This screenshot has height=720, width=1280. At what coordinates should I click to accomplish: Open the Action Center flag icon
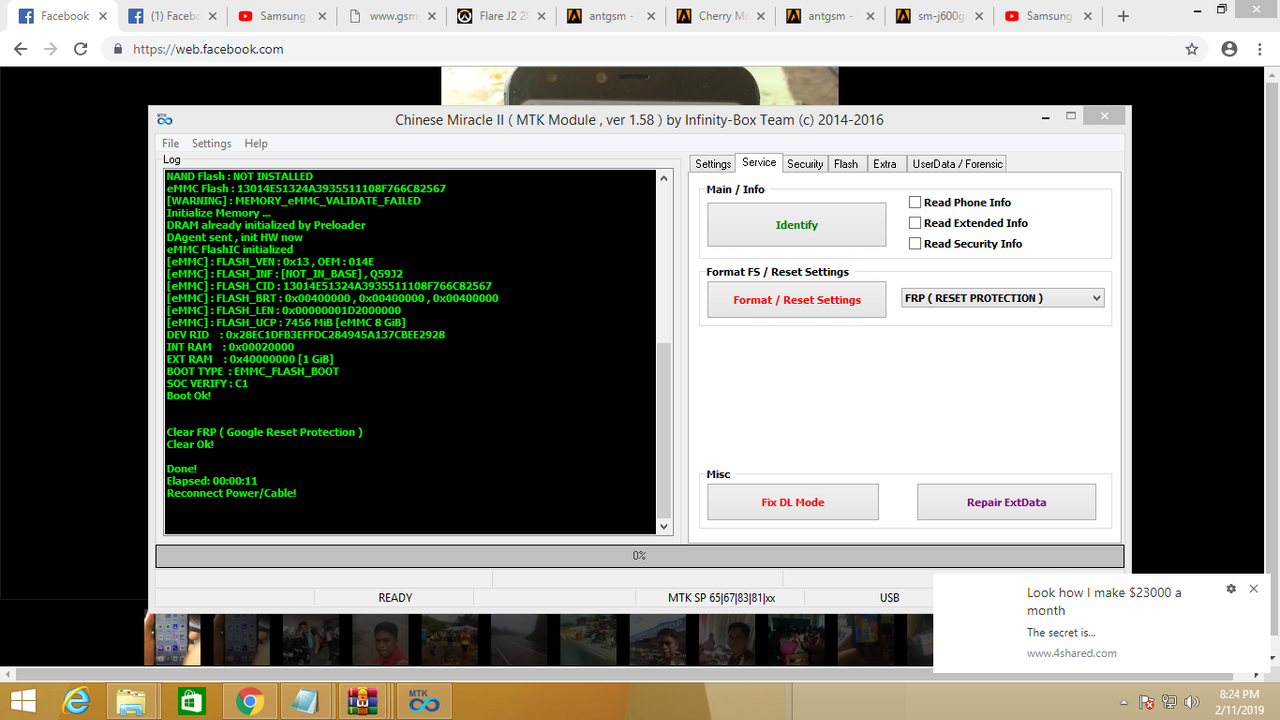[1147, 702]
